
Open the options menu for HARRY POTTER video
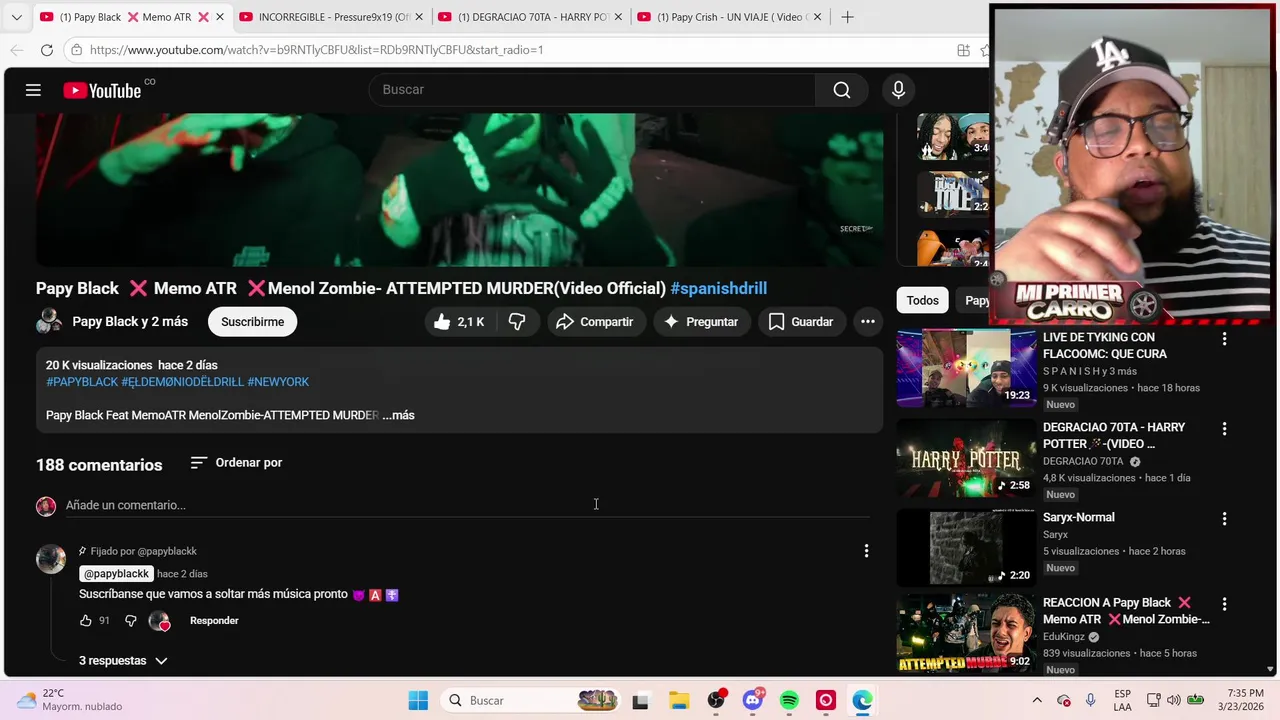pyautogui.click(x=1224, y=429)
